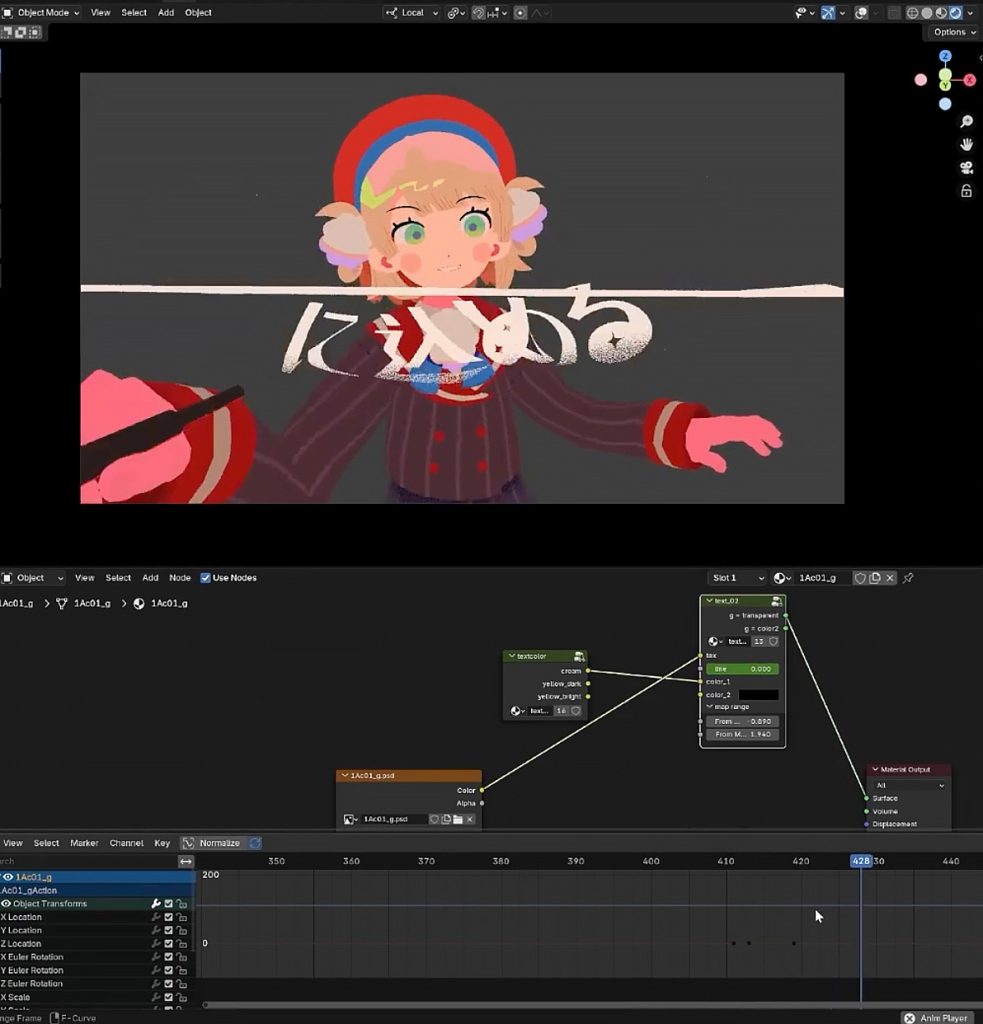Hide Object Transforms with its eye icon
This screenshot has width=983, height=1024.
tap(6, 903)
